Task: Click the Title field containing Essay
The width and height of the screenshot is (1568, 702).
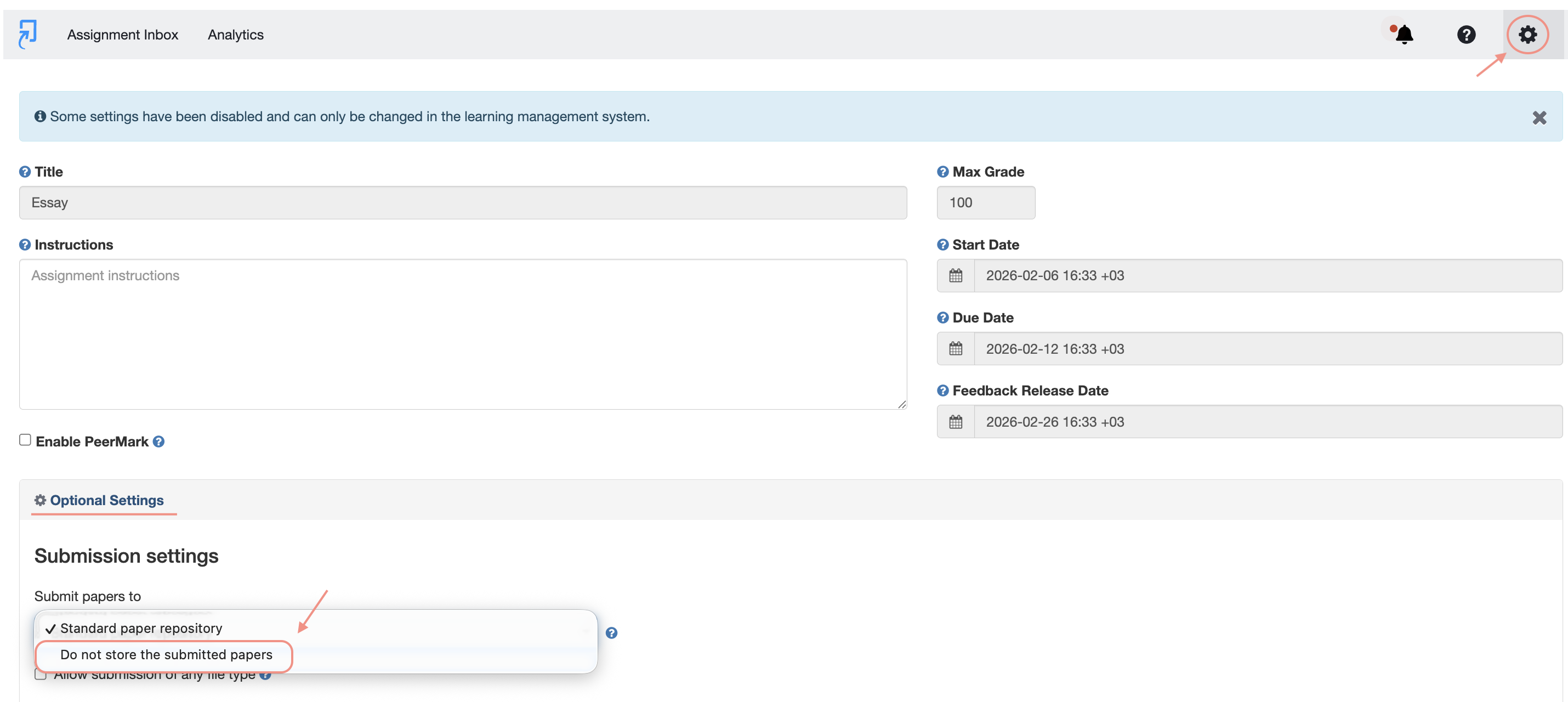Action: [x=463, y=203]
